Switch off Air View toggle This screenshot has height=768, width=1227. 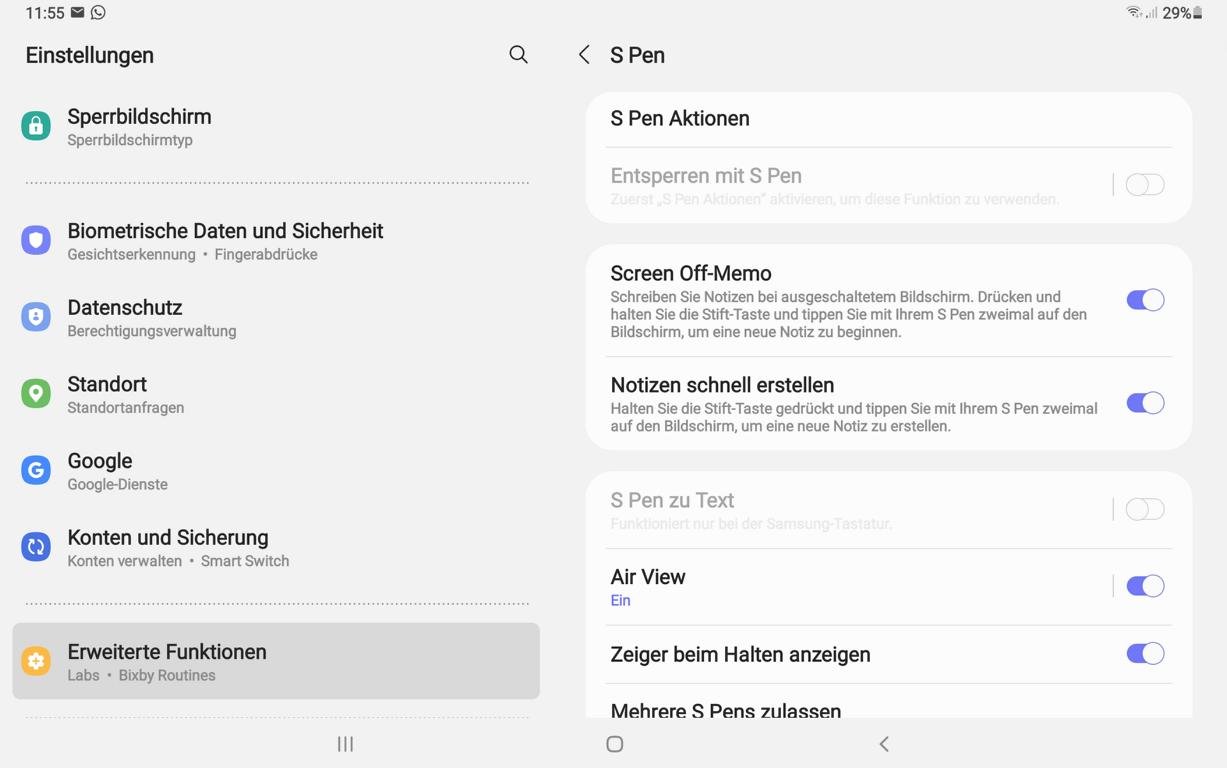click(1145, 586)
